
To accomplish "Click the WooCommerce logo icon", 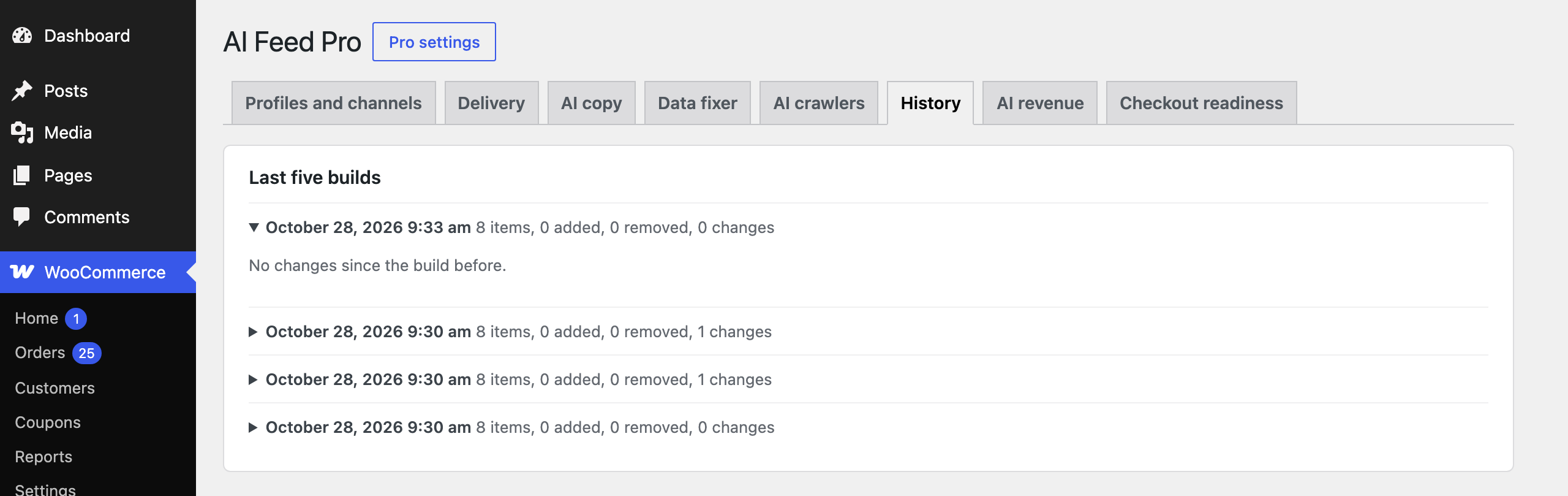I will click(22, 272).
